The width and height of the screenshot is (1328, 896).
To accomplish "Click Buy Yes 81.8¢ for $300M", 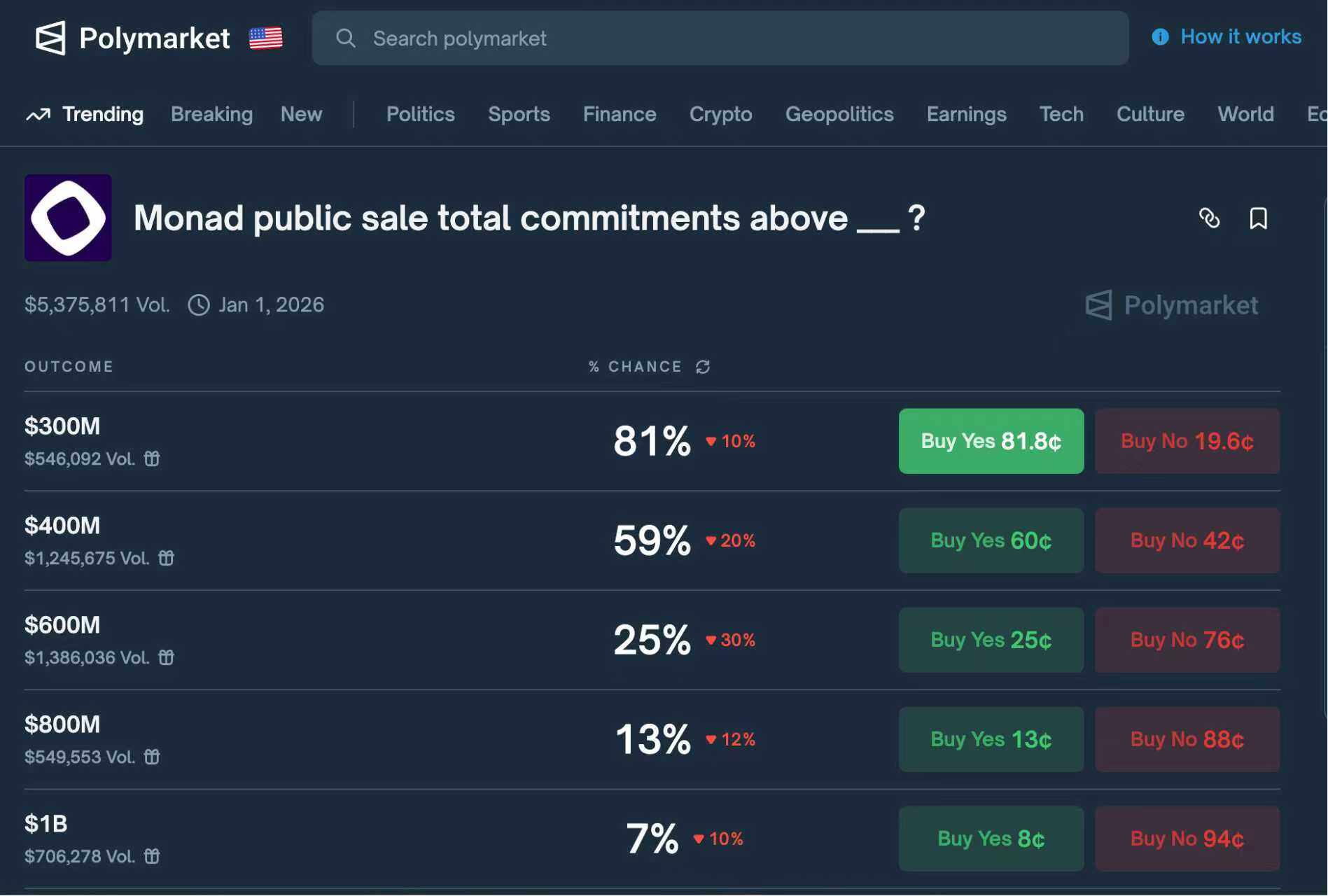I will pyautogui.click(x=991, y=441).
